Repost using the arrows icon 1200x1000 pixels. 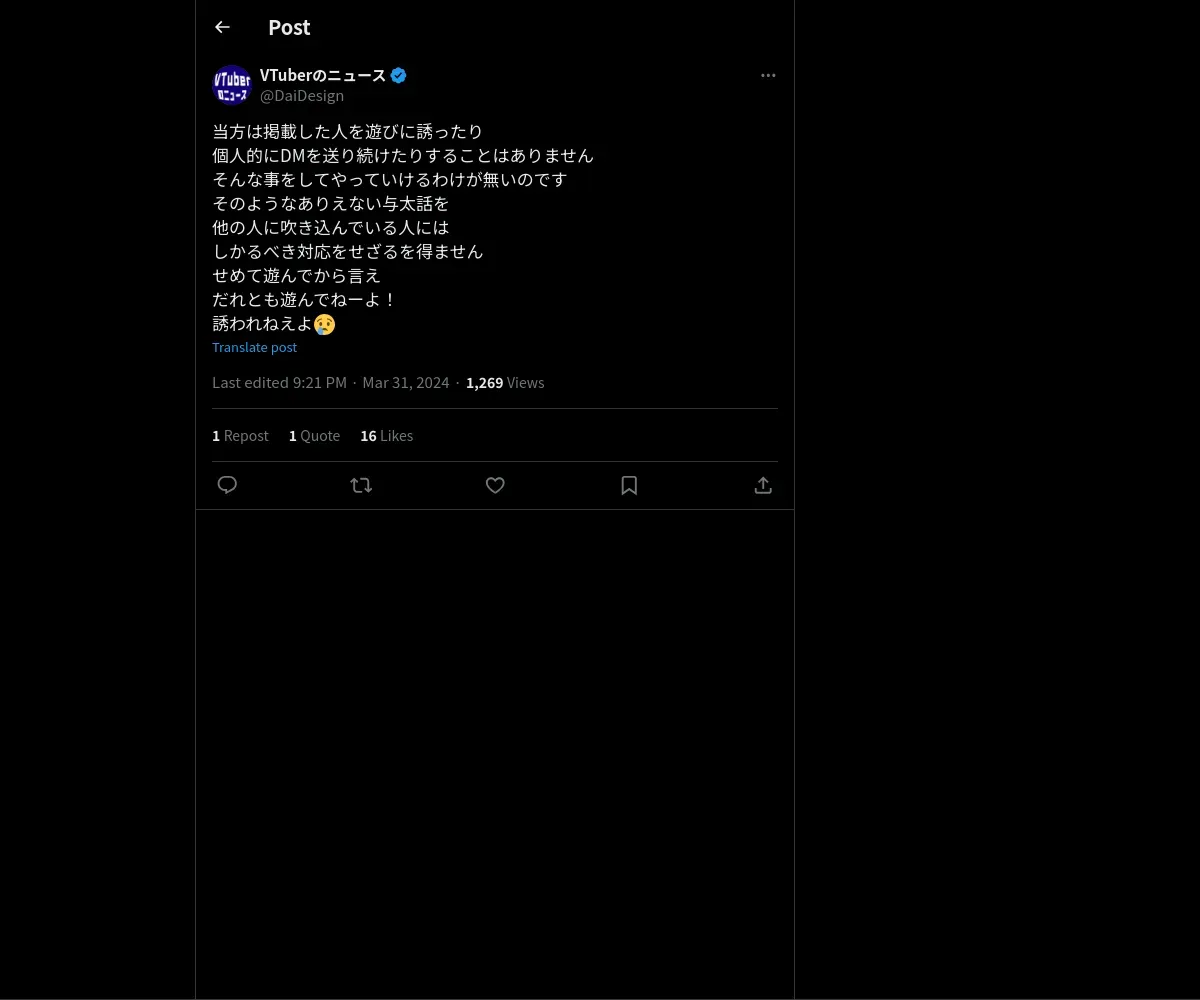[361, 485]
